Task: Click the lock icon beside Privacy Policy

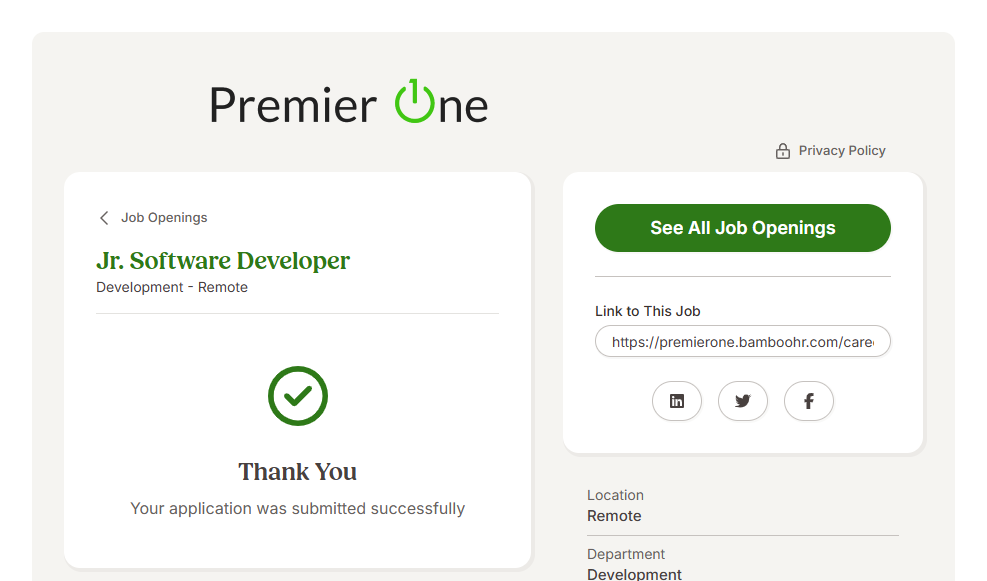Action: (x=783, y=151)
